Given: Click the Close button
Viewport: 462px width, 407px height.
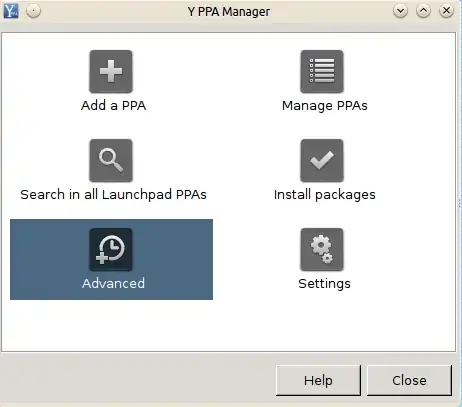Looking at the screenshot, I should pyautogui.click(x=409, y=380).
